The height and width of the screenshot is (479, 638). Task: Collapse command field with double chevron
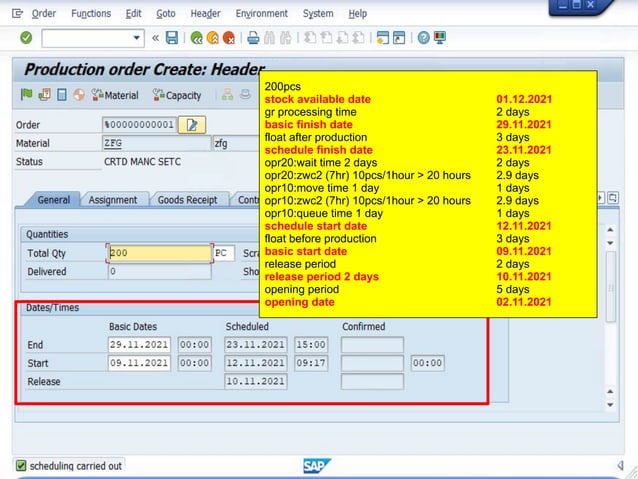tap(155, 38)
